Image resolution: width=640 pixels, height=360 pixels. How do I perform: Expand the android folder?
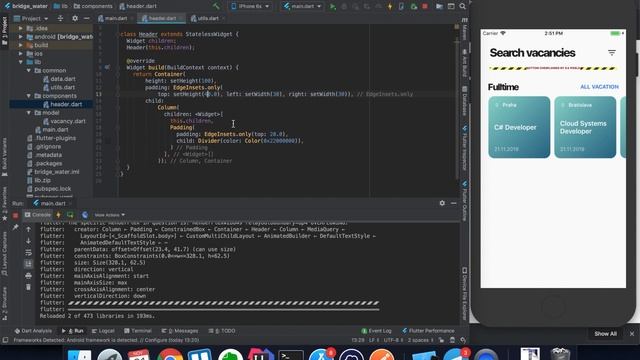pos(20,37)
